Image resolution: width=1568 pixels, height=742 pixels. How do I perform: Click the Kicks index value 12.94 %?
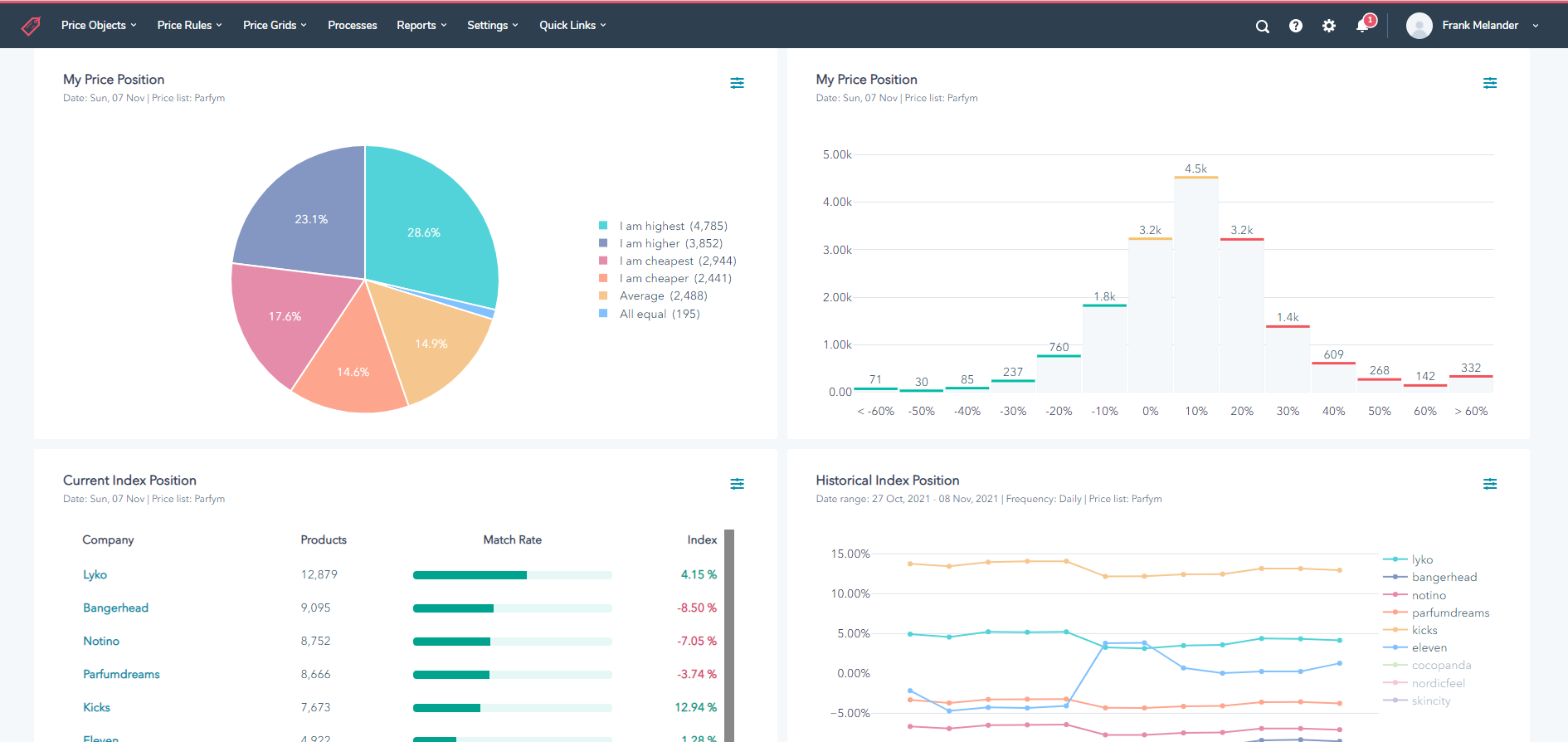(695, 707)
